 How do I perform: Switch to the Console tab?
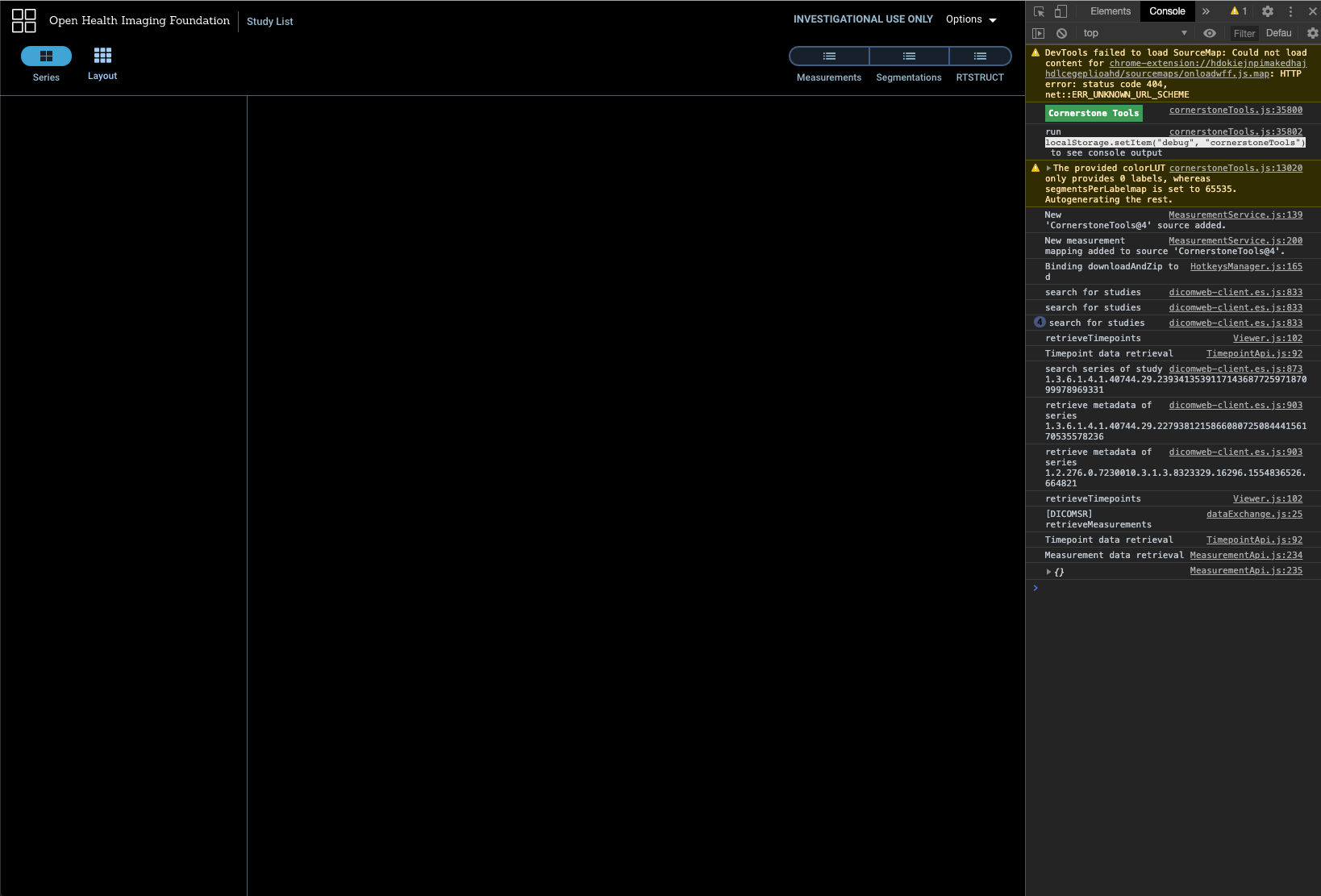pyautogui.click(x=1167, y=11)
